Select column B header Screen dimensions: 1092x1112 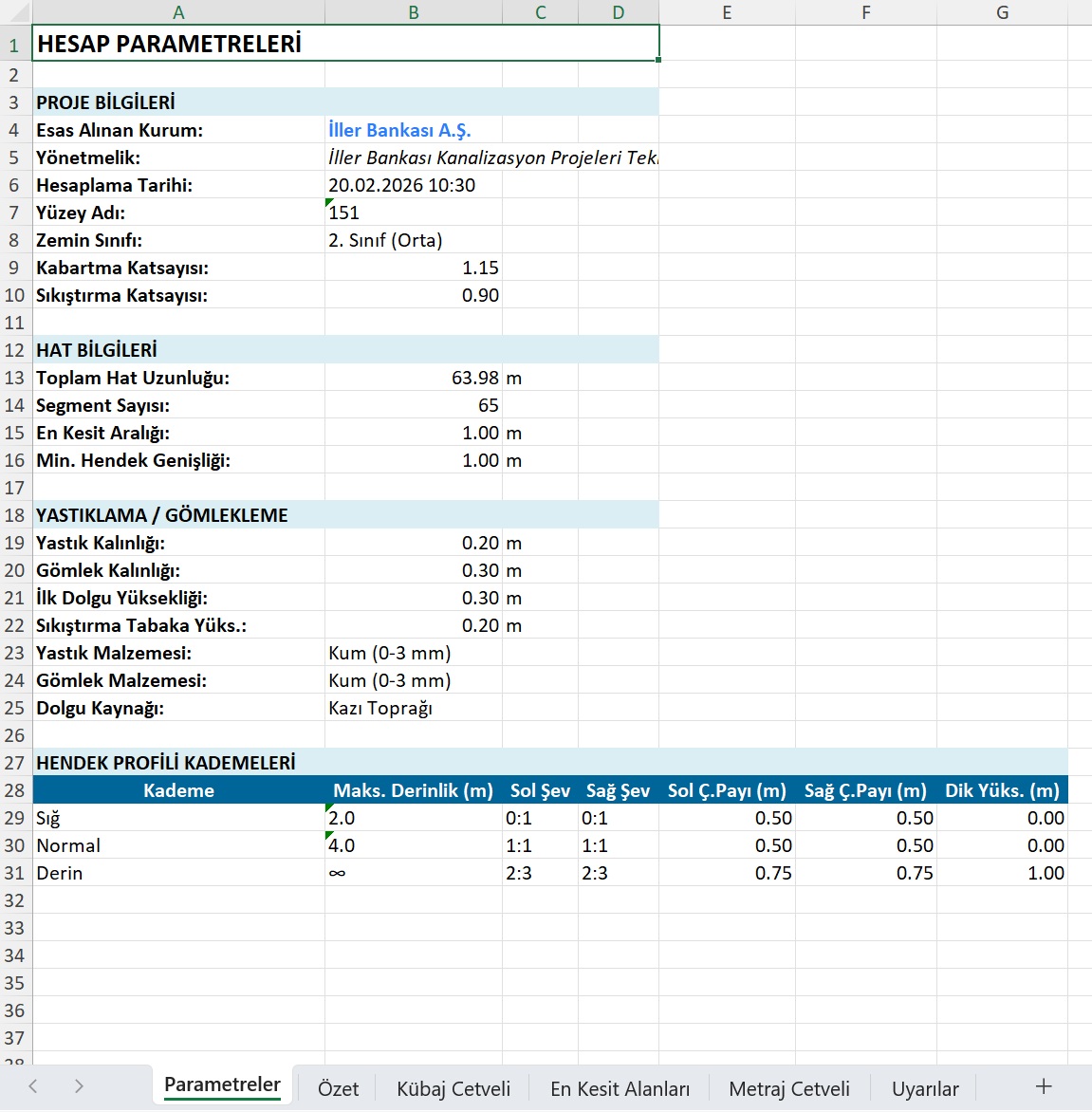(414, 12)
